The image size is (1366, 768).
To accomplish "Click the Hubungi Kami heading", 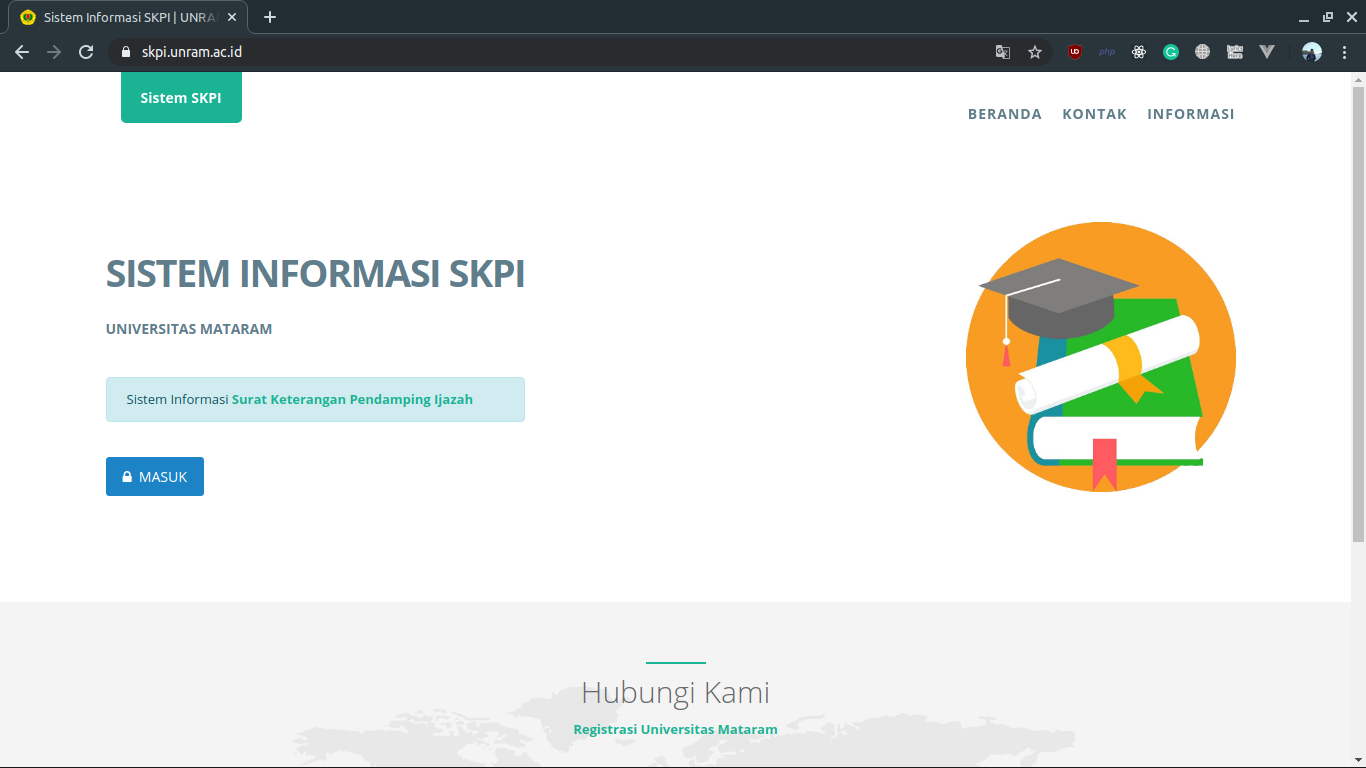I will pos(675,692).
